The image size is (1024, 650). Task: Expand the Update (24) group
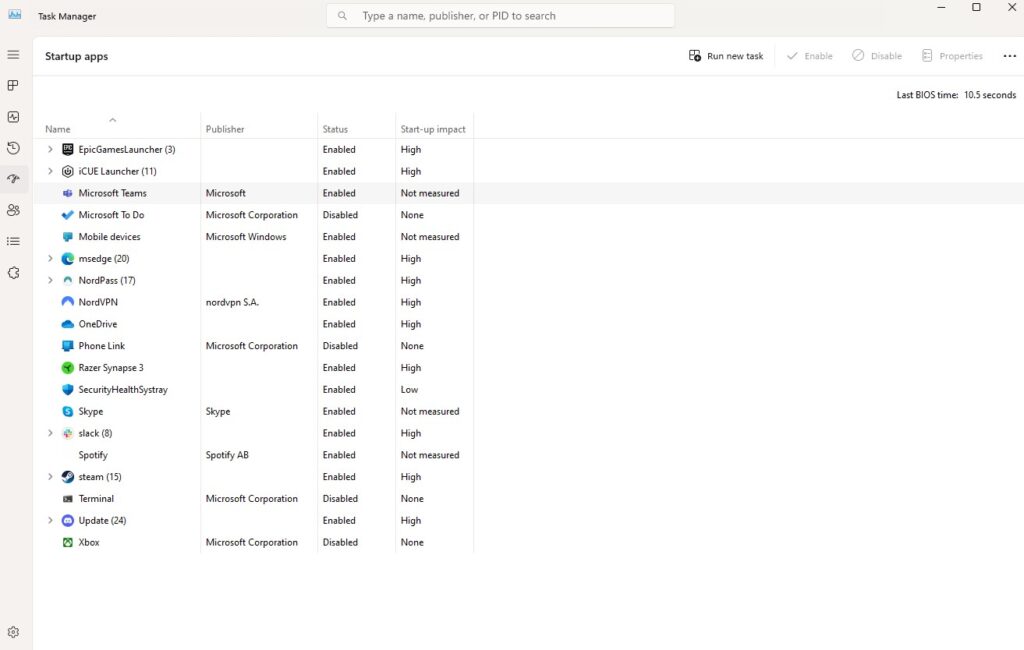[50, 521]
